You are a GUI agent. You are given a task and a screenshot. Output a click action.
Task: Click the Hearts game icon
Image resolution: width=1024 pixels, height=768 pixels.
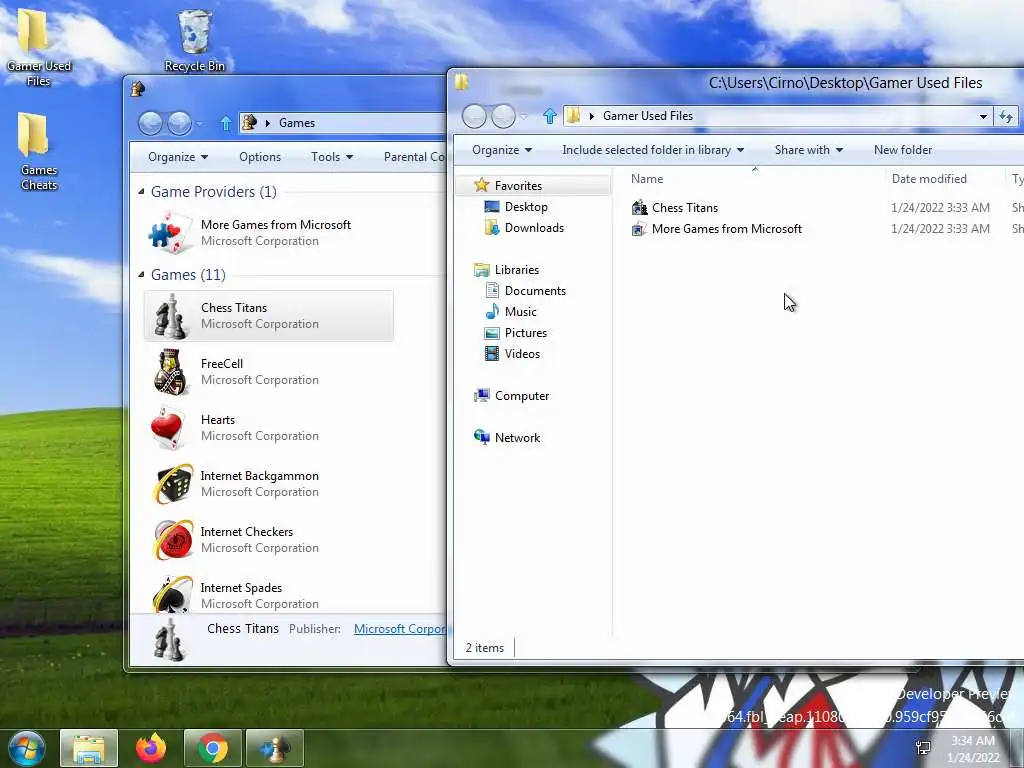tap(168, 428)
